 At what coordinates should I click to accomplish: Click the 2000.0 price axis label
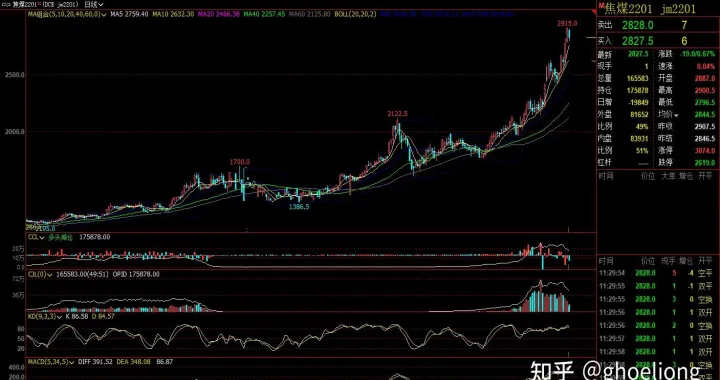click(15, 132)
